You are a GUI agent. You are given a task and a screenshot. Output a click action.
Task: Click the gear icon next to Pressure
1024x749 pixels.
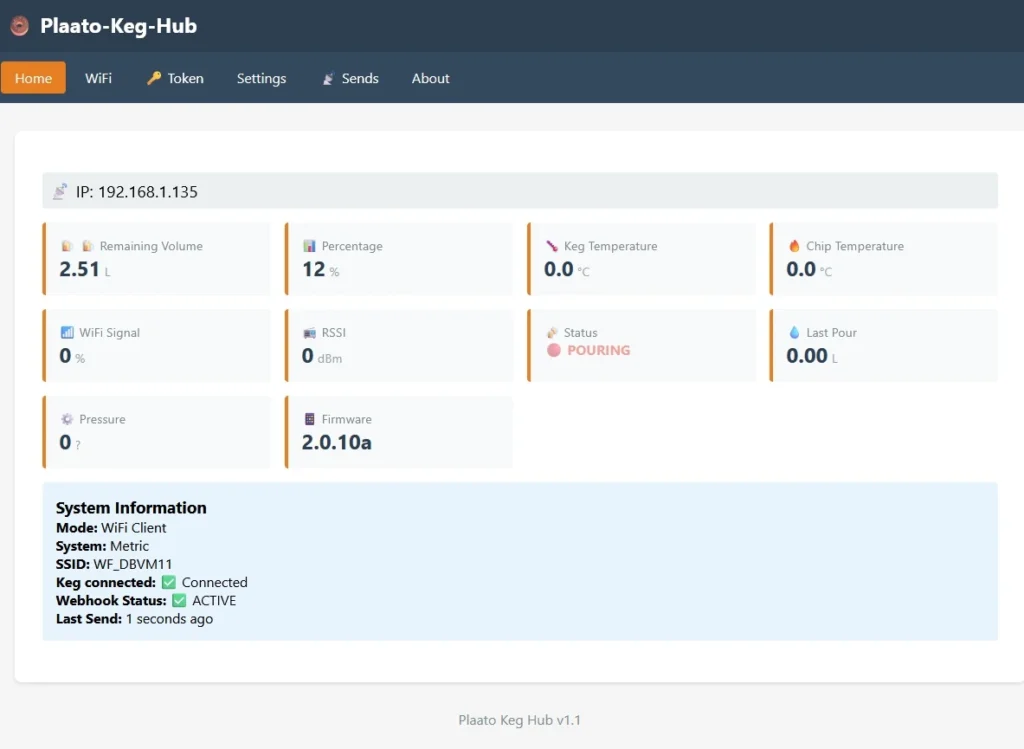(67, 419)
